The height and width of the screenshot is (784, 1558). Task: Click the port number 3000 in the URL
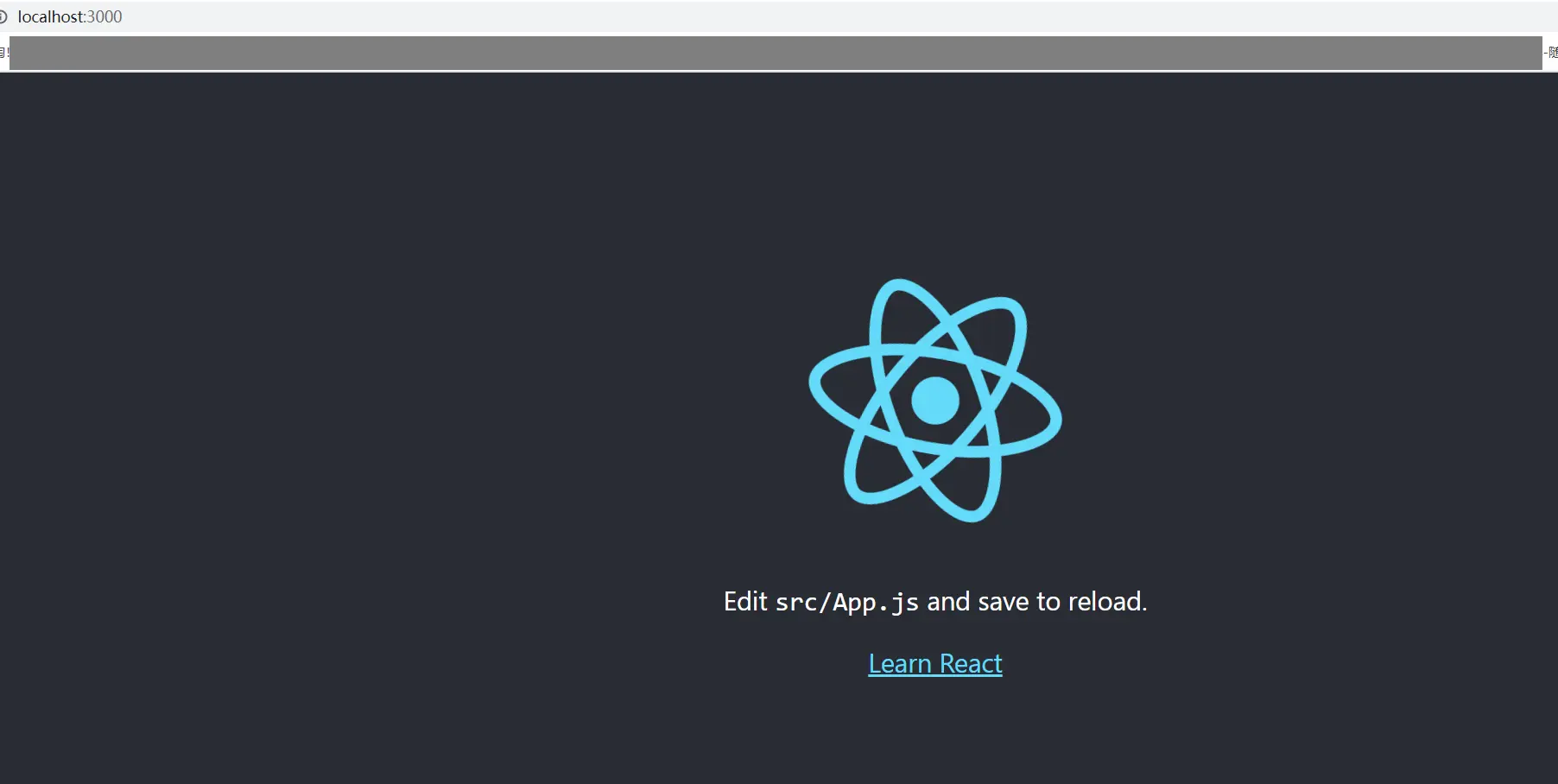[x=104, y=16]
